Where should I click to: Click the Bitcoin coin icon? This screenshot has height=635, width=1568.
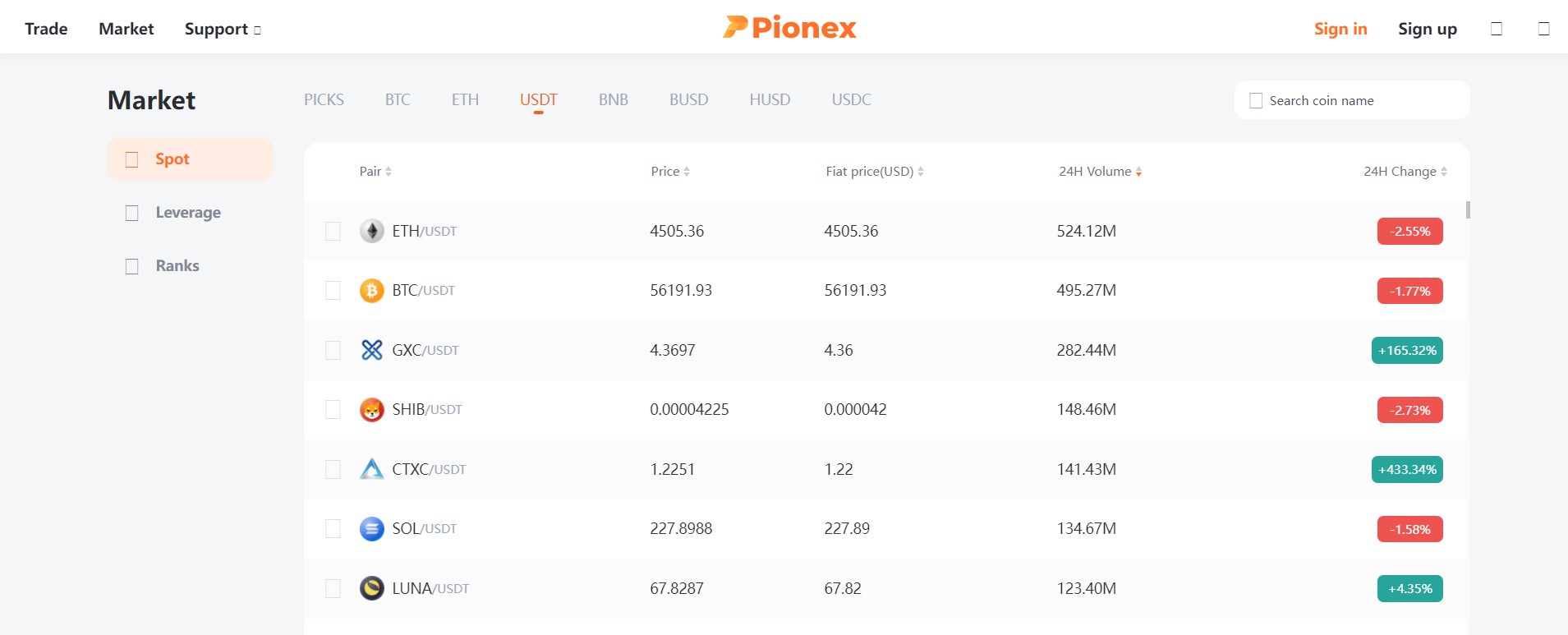pyautogui.click(x=372, y=290)
